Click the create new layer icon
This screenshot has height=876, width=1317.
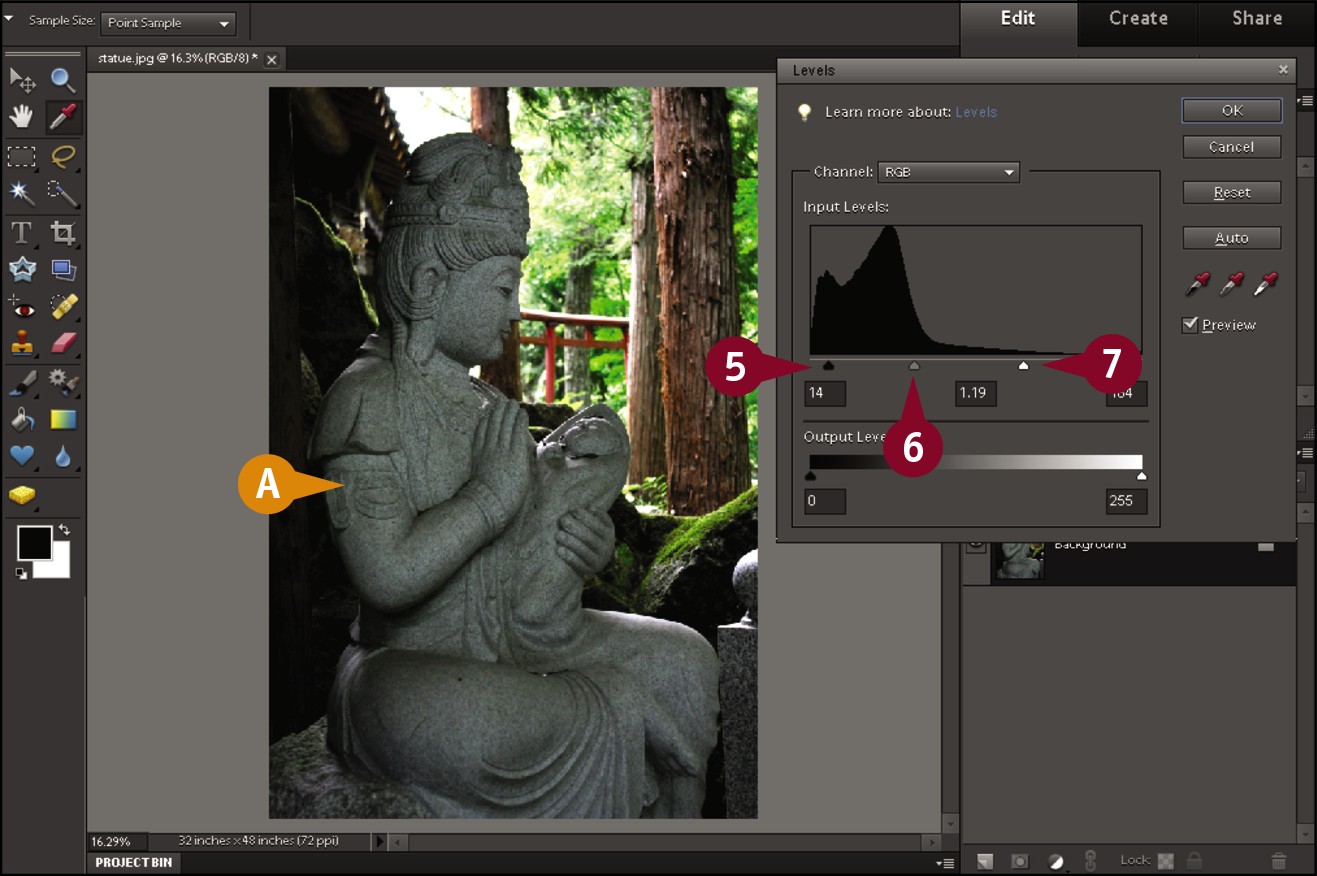coord(985,860)
